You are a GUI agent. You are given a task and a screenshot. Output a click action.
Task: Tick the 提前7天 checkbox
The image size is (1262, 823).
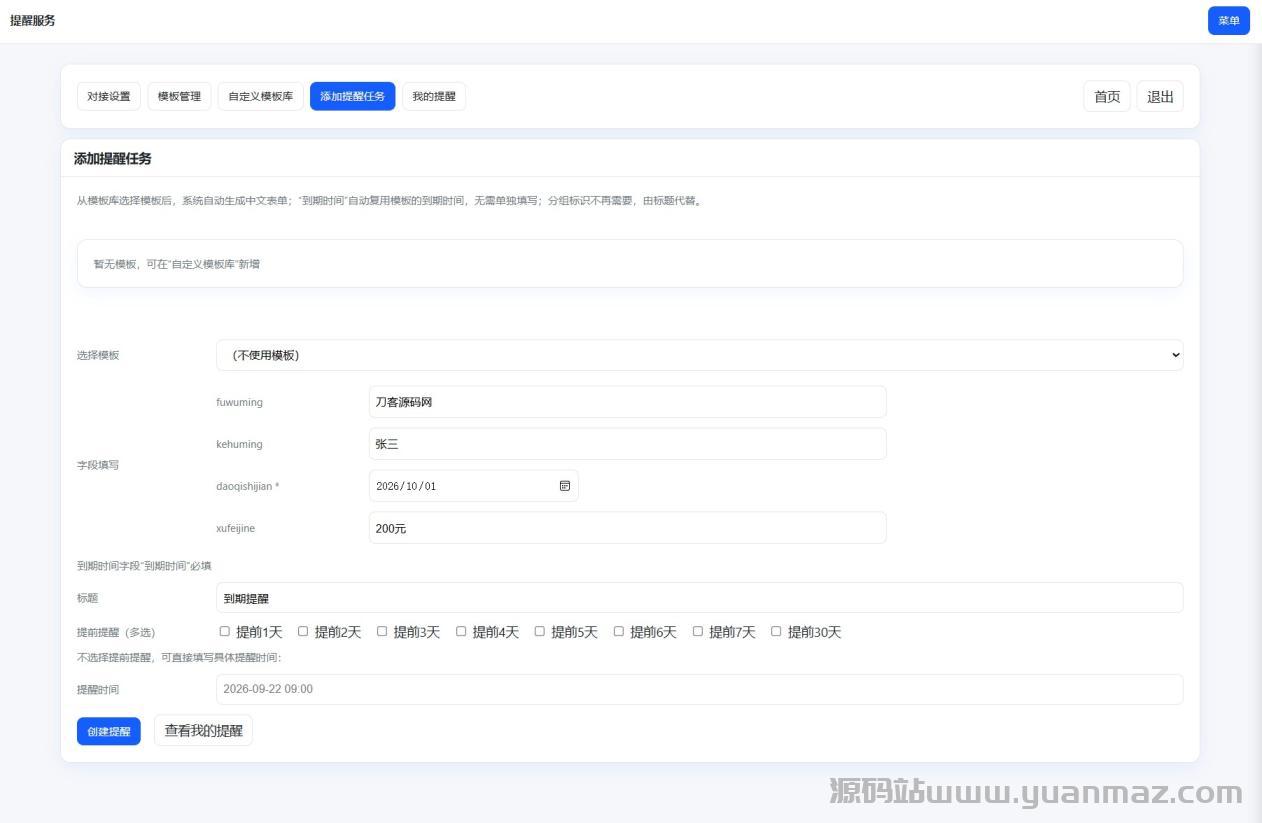698,631
